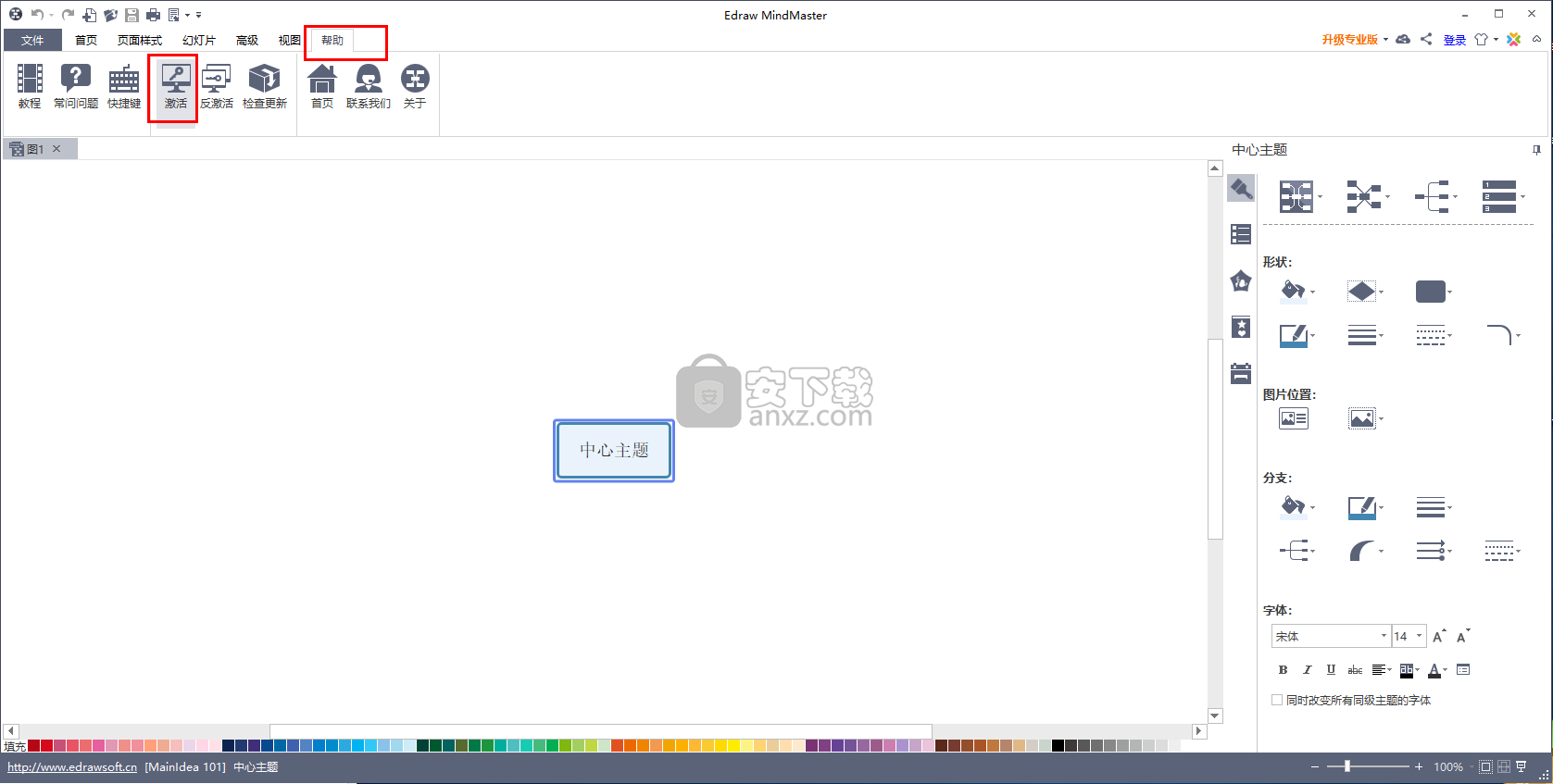Toggle fit-to-page view in status bar
Image resolution: width=1553 pixels, height=784 pixels.
1485,766
